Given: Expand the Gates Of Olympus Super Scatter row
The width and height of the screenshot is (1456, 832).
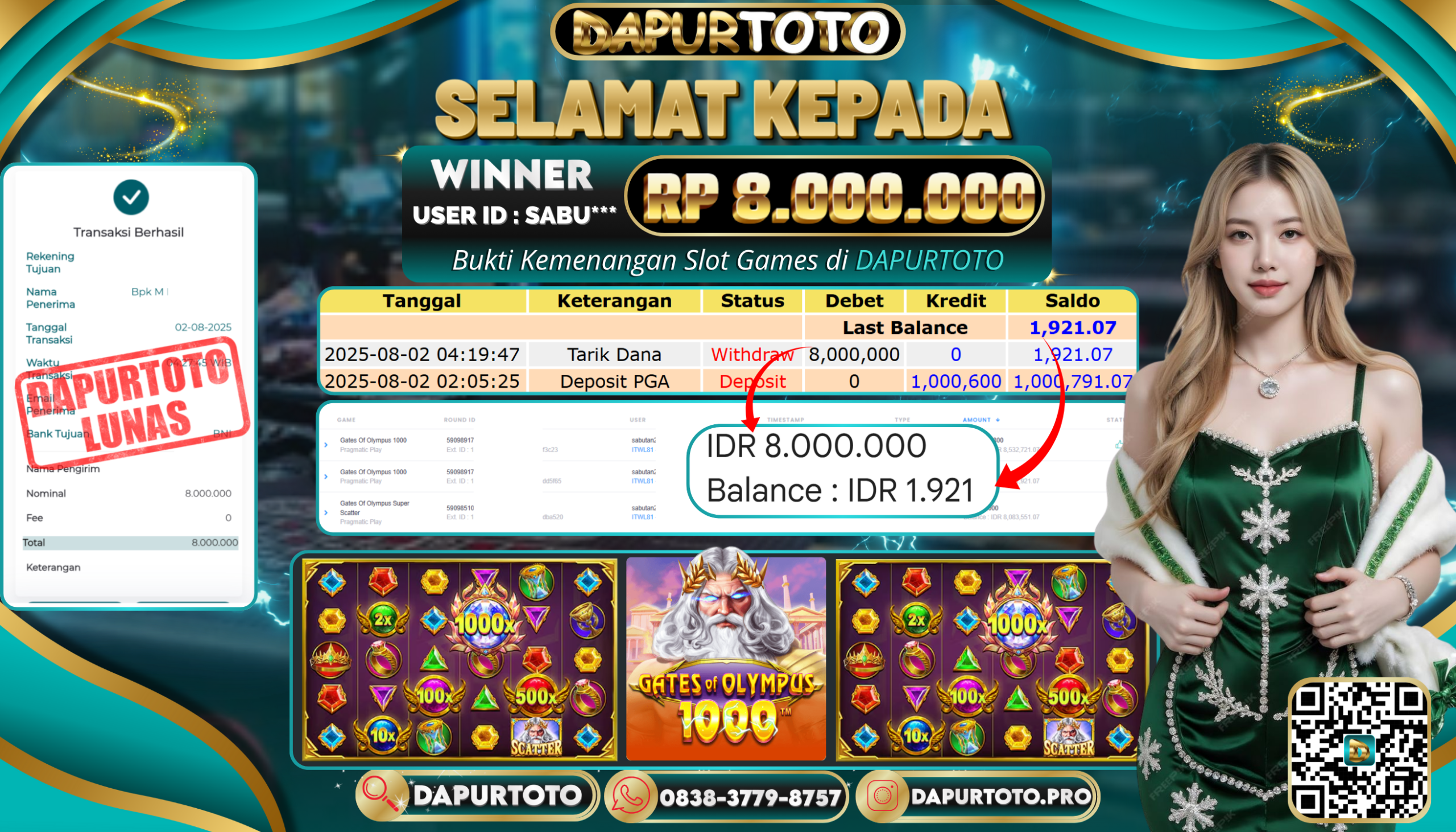Looking at the screenshot, I should pyautogui.click(x=326, y=512).
